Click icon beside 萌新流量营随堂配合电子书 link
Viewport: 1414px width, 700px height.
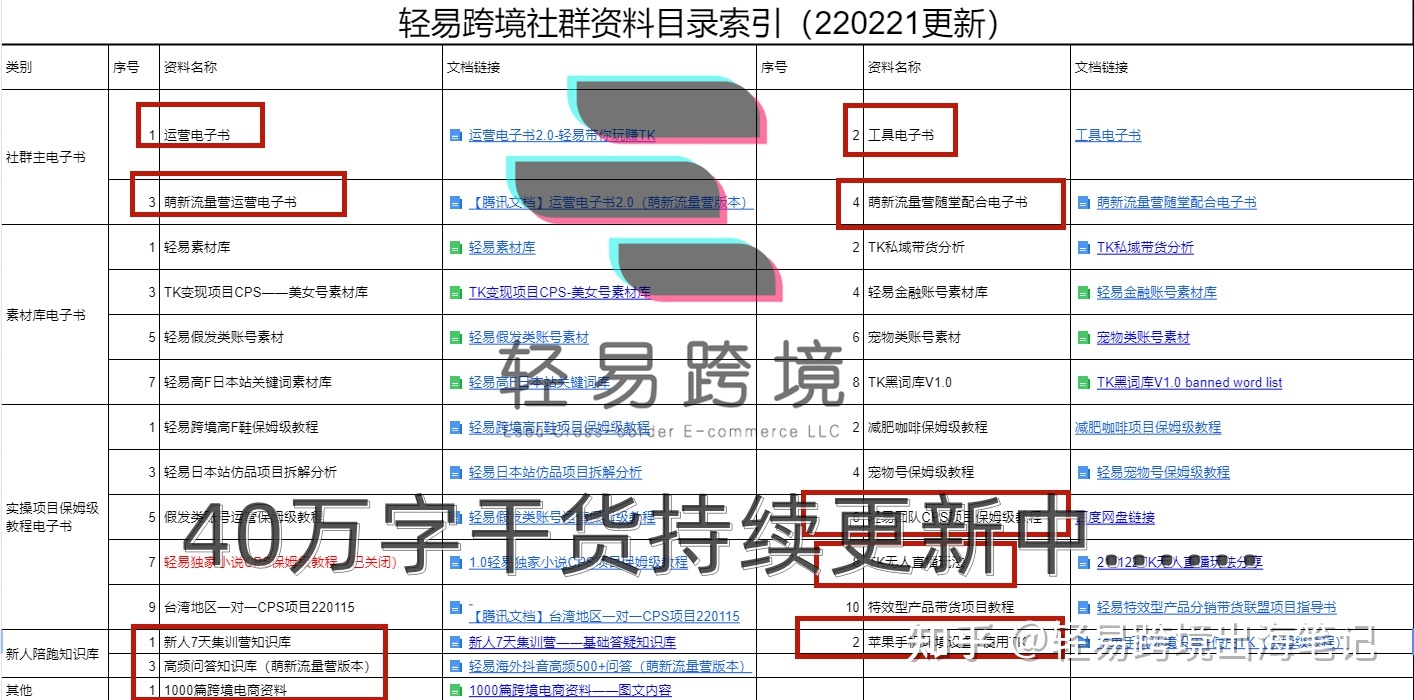(1083, 202)
